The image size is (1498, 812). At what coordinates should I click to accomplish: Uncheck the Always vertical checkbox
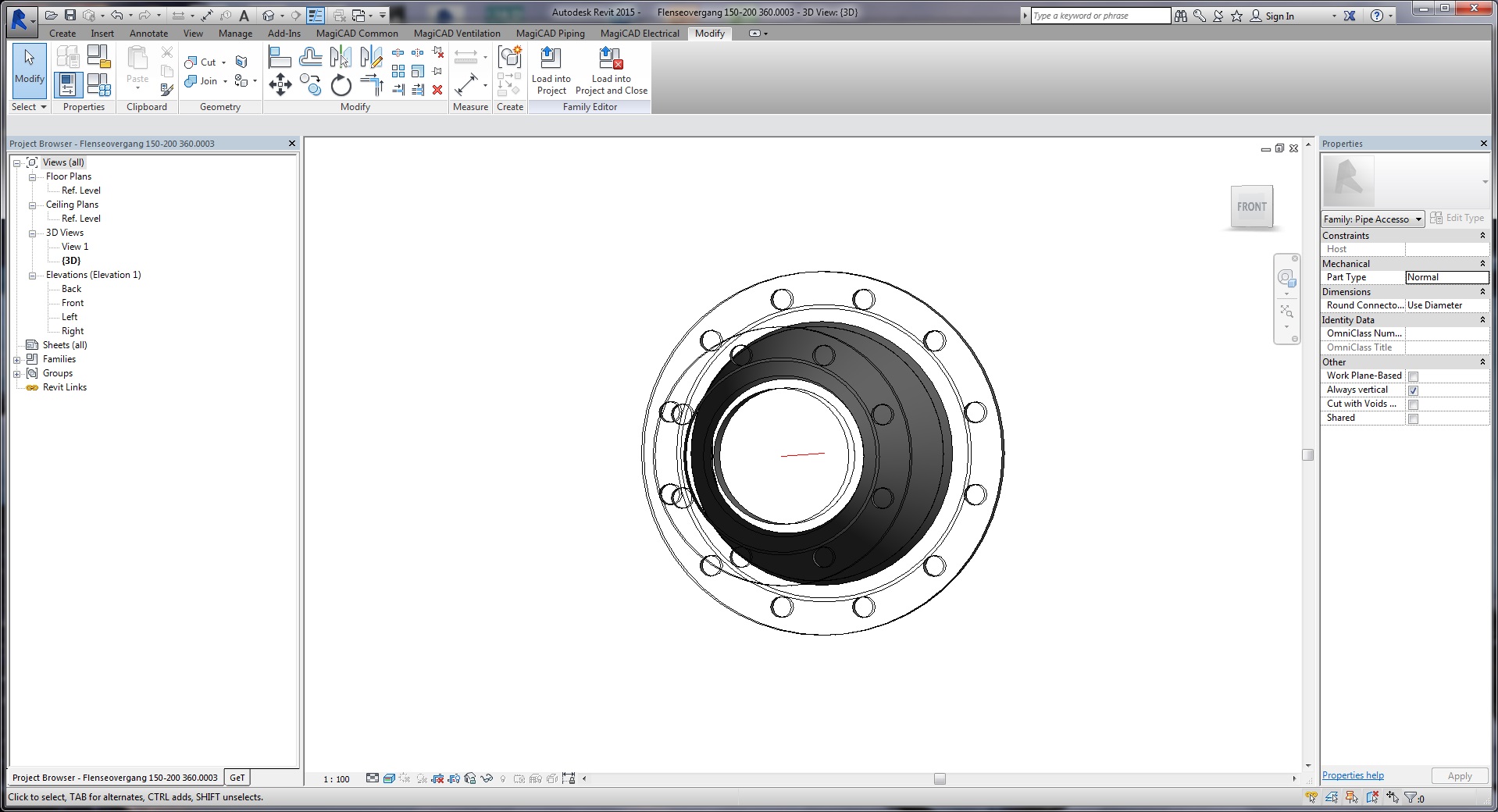1413,390
